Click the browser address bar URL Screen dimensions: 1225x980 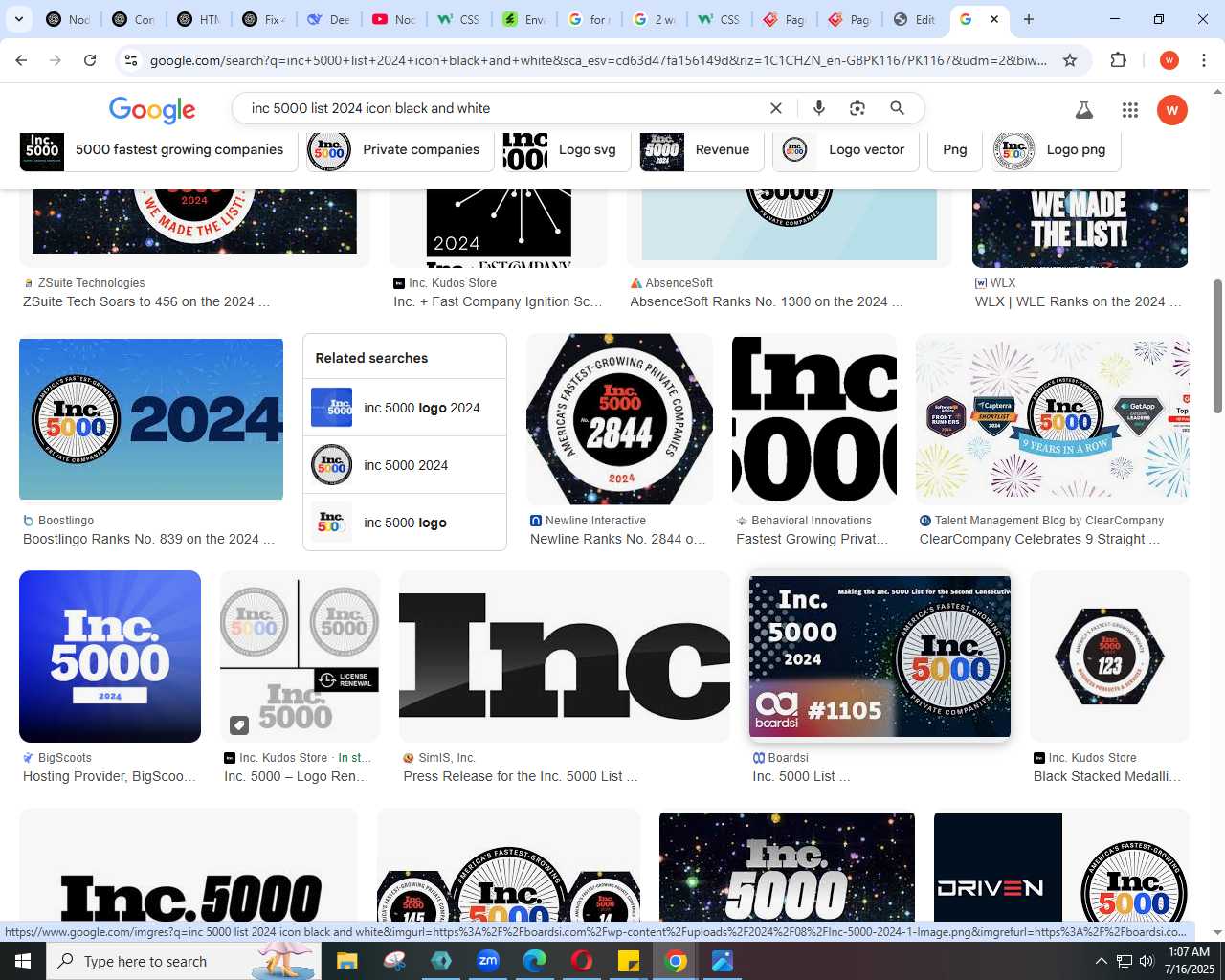[598, 60]
